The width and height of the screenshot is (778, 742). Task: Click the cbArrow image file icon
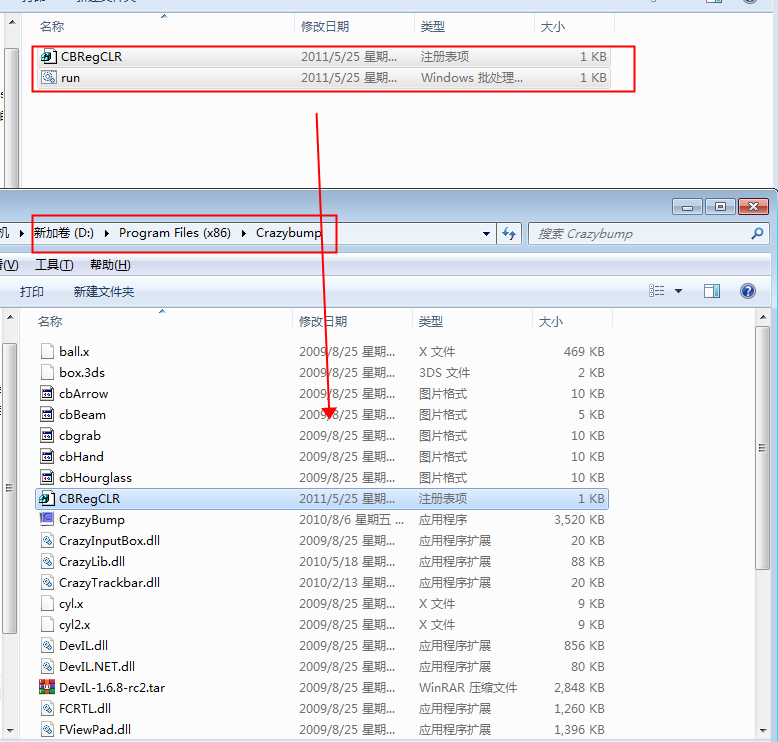47,394
